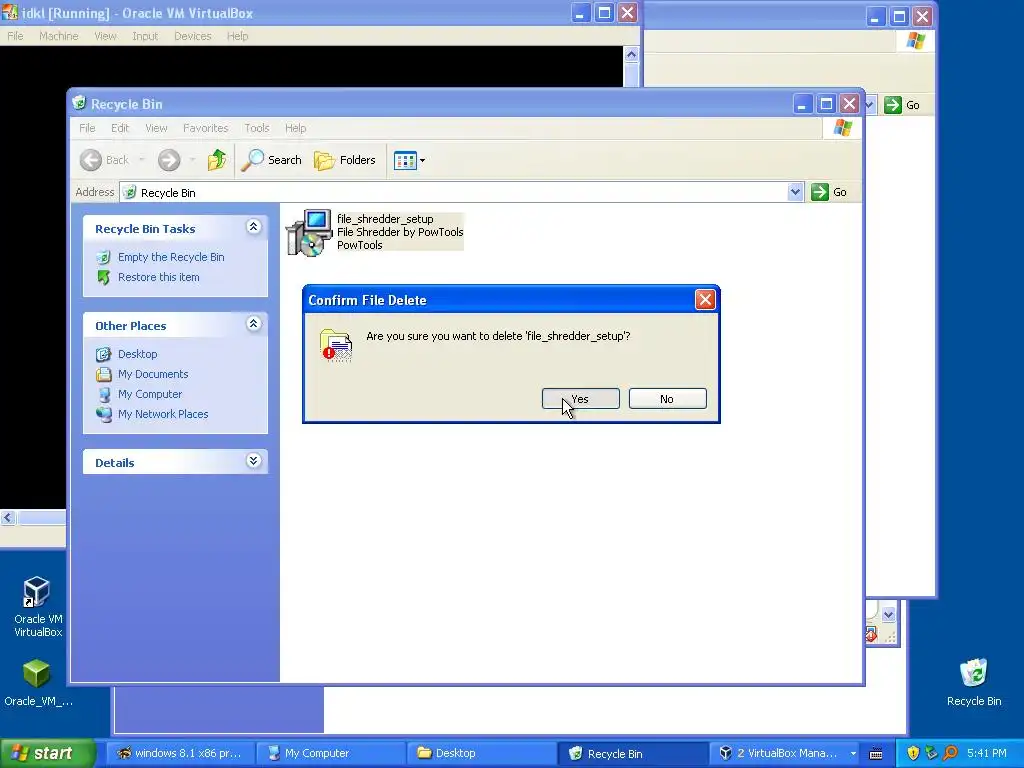Cancel deletion with the No button
The height and width of the screenshot is (768, 1024).
point(667,399)
